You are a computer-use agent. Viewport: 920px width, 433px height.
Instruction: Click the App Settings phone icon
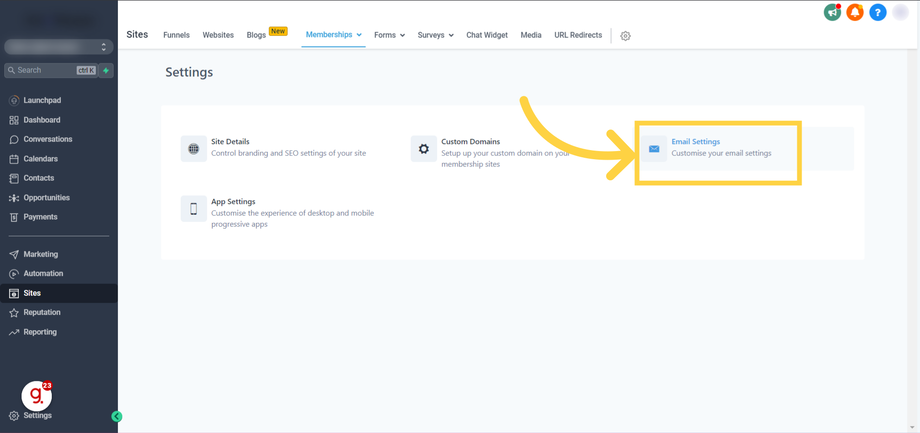pyautogui.click(x=194, y=208)
